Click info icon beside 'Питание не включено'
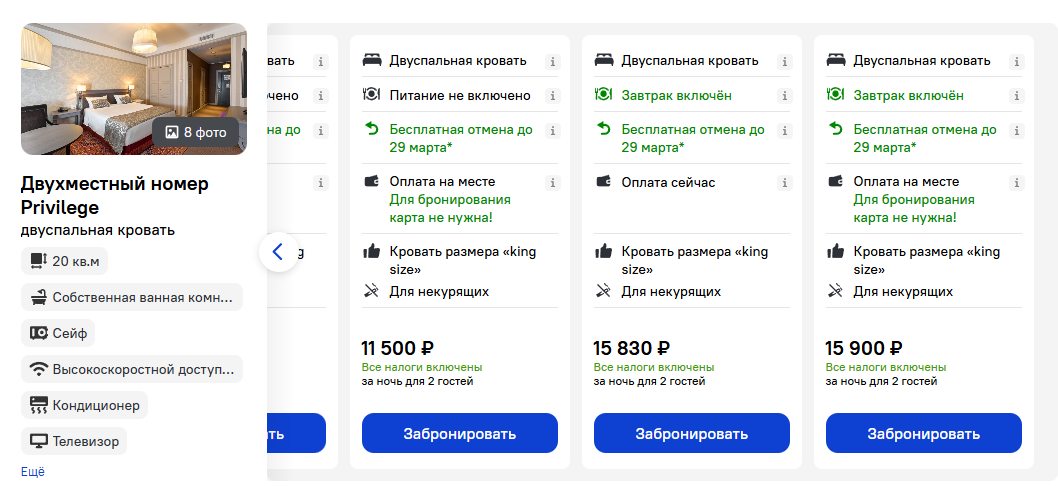The height and width of the screenshot is (486, 1058). tap(553, 96)
